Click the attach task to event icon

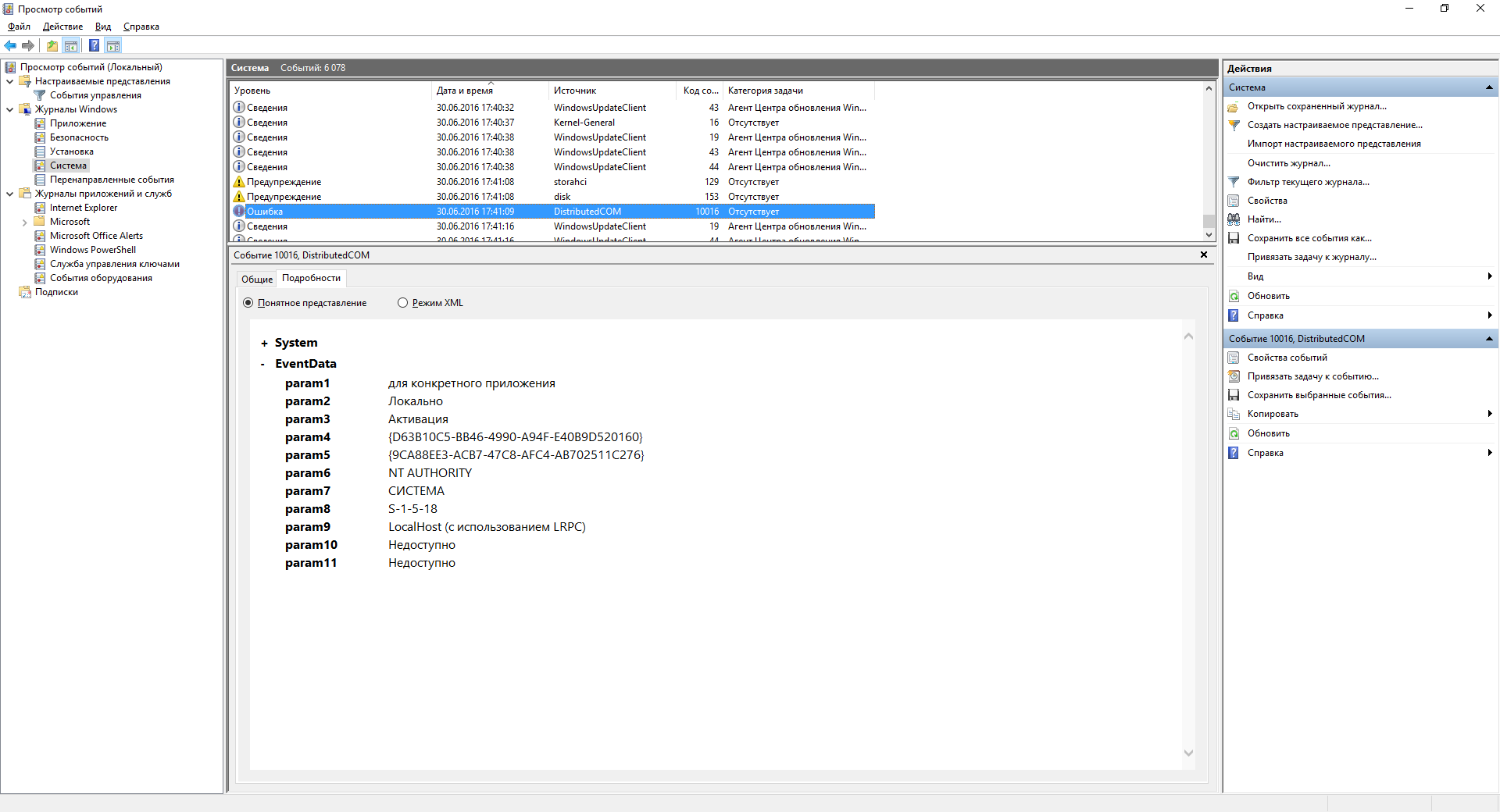click(x=1234, y=376)
